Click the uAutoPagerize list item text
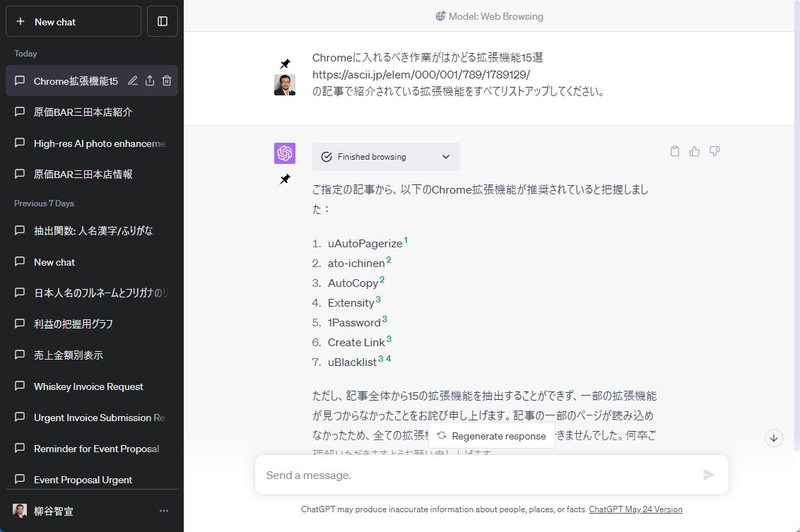The height and width of the screenshot is (532, 800). click(365, 244)
